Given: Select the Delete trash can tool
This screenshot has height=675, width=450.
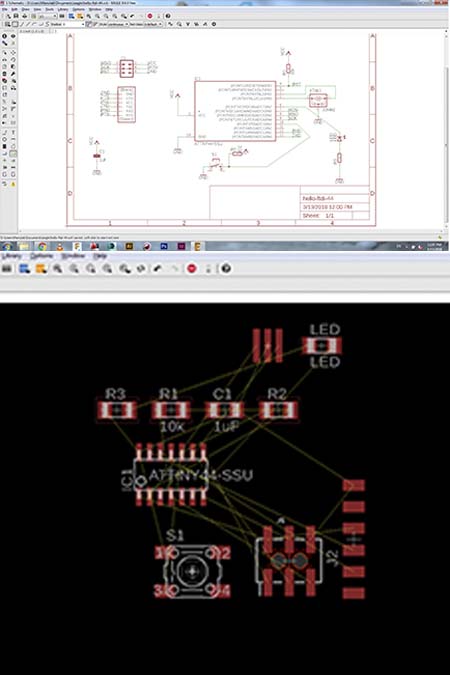Looking at the screenshot, I should click(4, 74).
